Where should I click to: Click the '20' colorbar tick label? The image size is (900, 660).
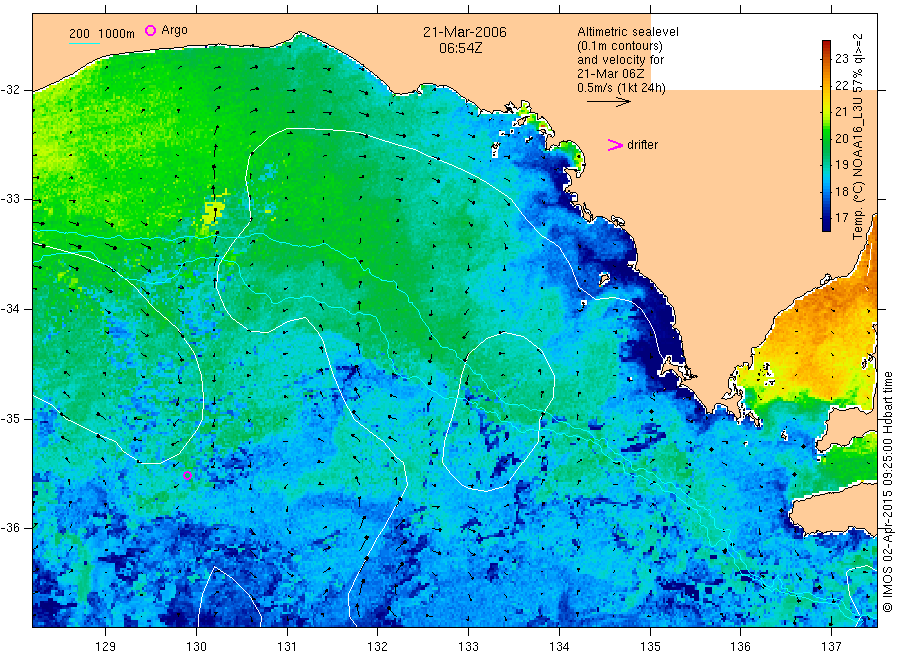pyautogui.click(x=841, y=138)
